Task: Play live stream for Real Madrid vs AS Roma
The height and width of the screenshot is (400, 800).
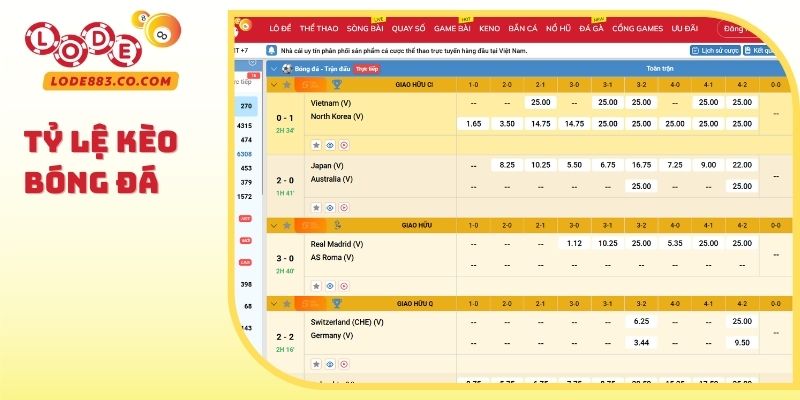Action: [344, 286]
